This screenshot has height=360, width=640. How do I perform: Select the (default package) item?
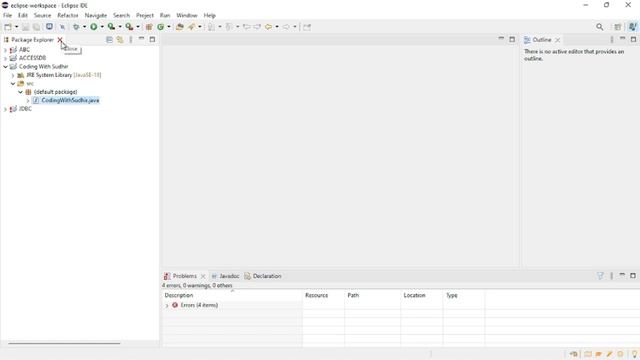click(x=56, y=92)
